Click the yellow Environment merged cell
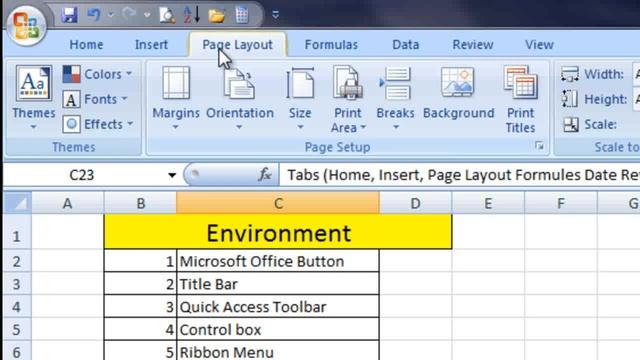The height and width of the screenshot is (360, 640). pyautogui.click(x=278, y=232)
